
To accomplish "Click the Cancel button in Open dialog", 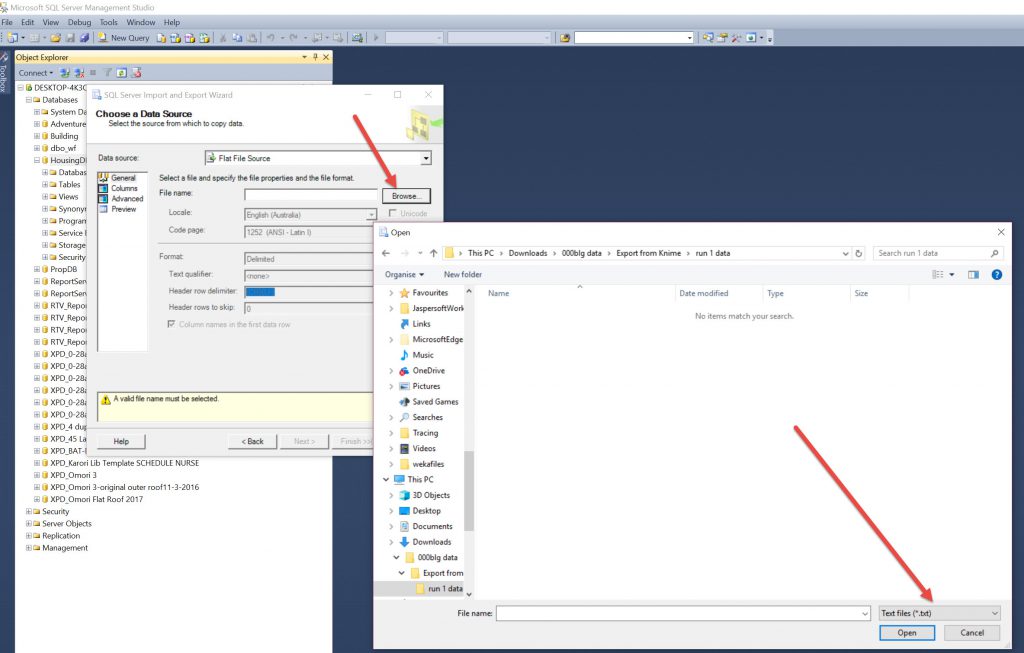I will (x=971, y=633).
